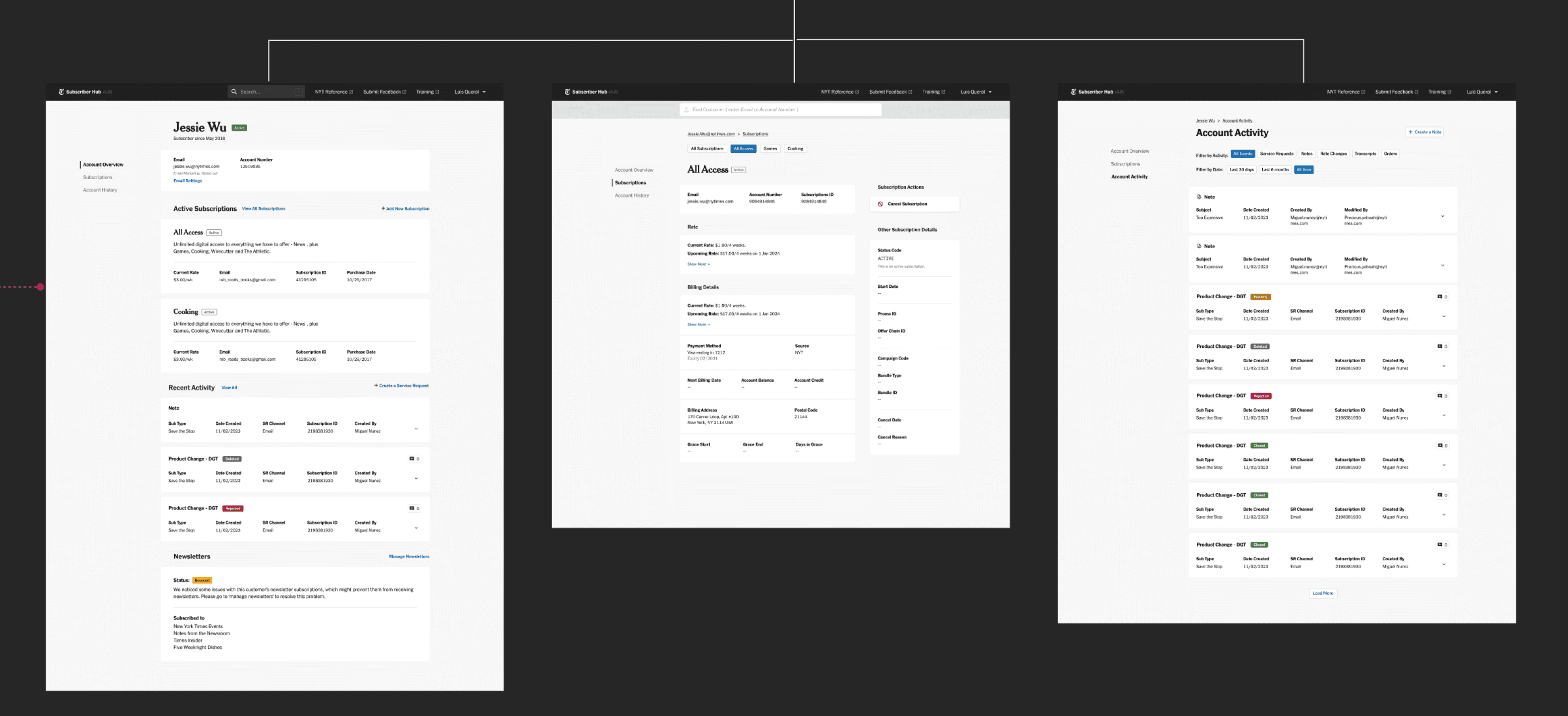Click the external-link icon beside NYT Reference in the Account Activity frame
1568x716 pixels.
click(x=1363, y=92)
